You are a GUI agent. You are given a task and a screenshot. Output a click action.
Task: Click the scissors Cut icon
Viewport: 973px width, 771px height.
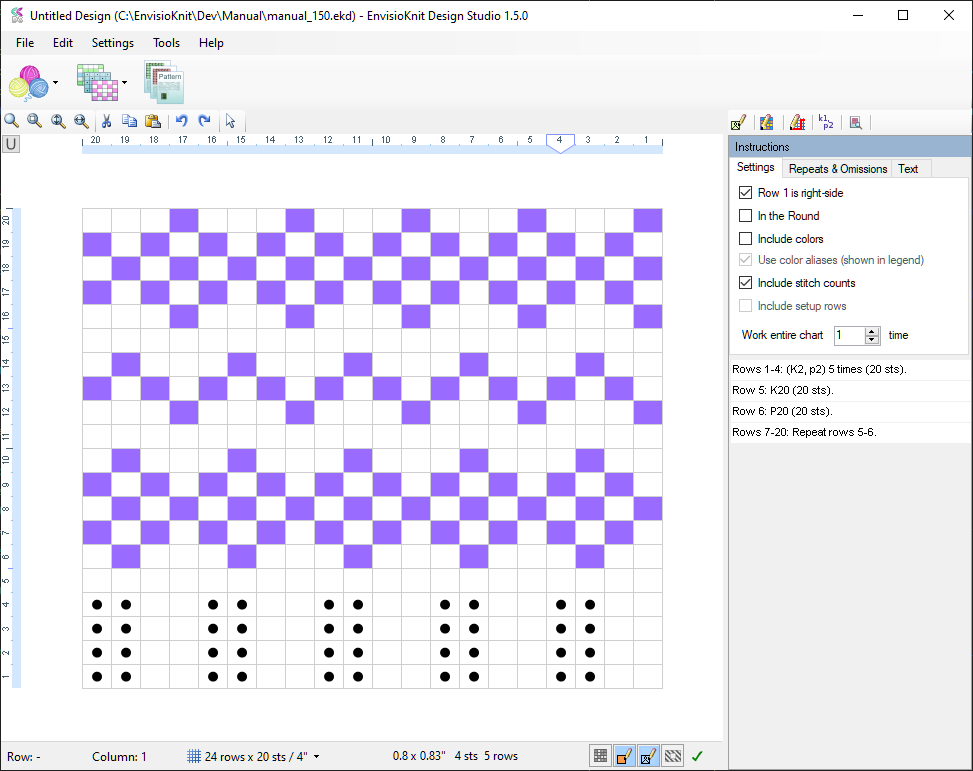point(106,121)
